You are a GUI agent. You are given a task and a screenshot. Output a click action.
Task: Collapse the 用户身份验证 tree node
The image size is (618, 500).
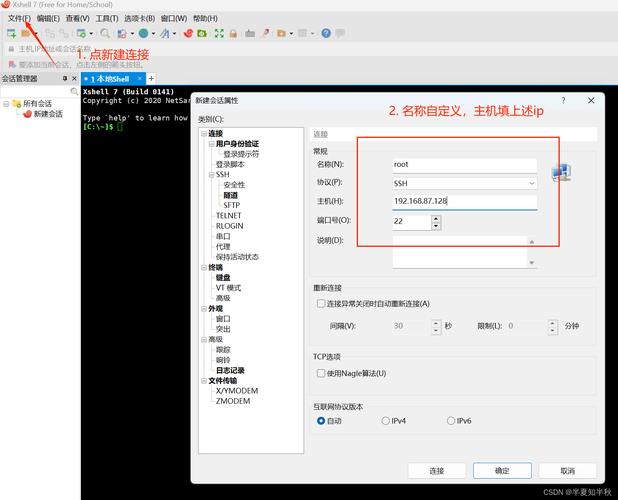[x=211, y=144]
